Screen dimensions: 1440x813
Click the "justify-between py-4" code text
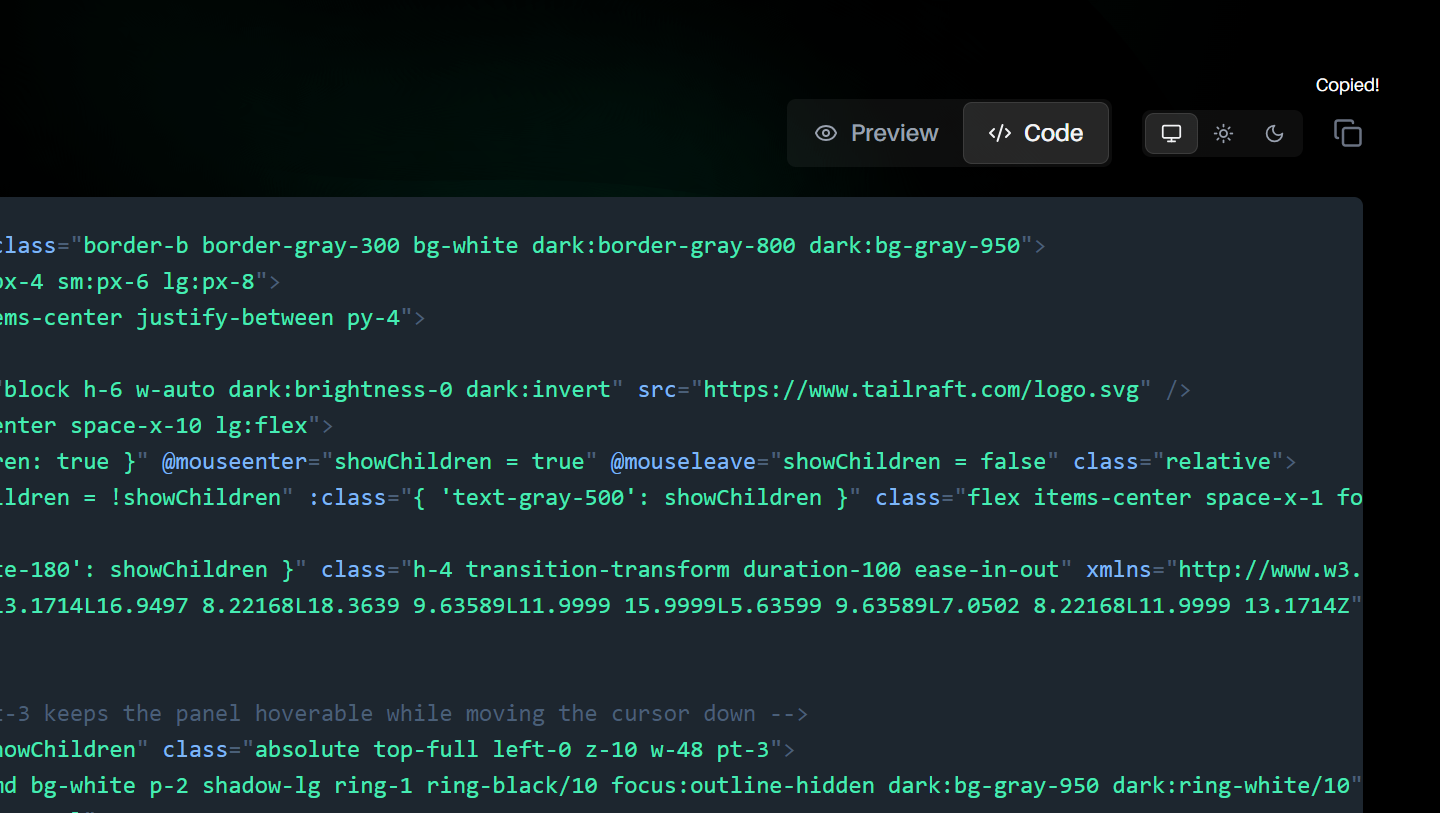268,318
